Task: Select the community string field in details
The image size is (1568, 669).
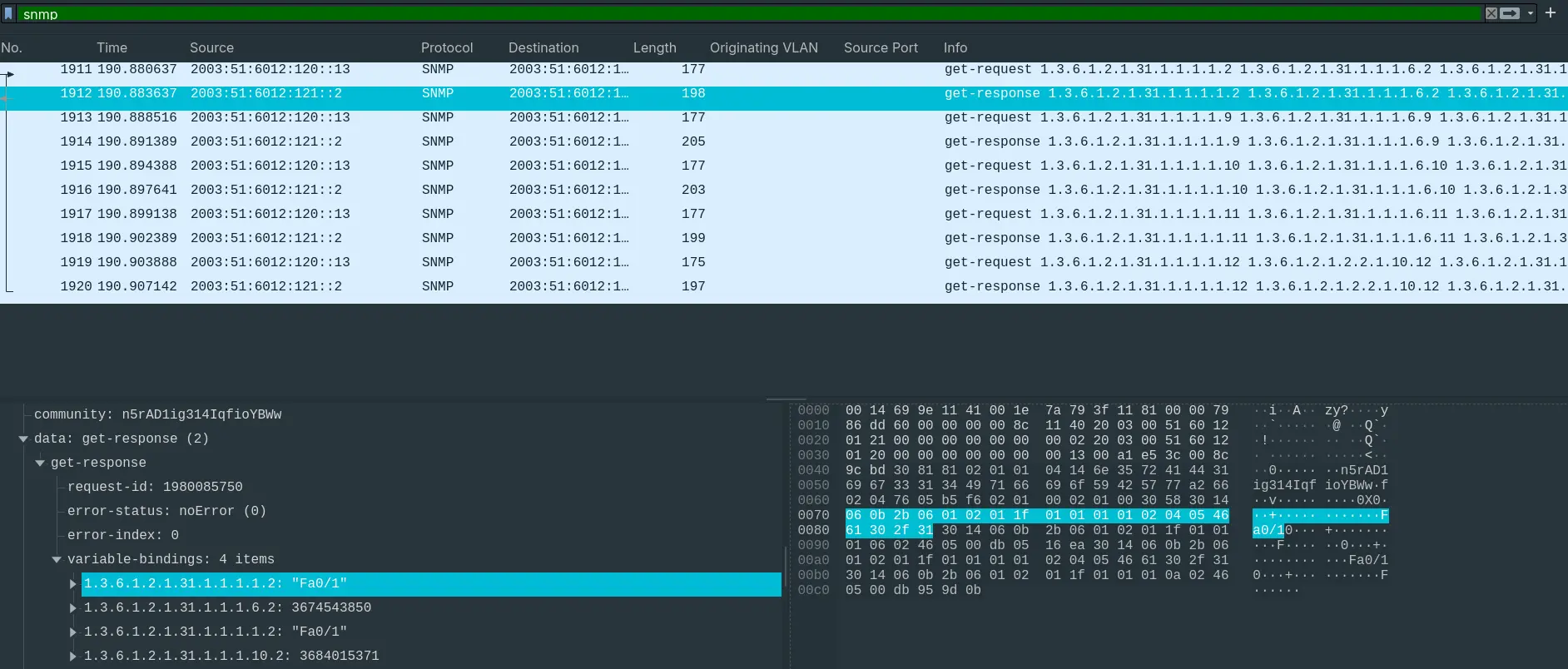Action: tap(157, 414)
